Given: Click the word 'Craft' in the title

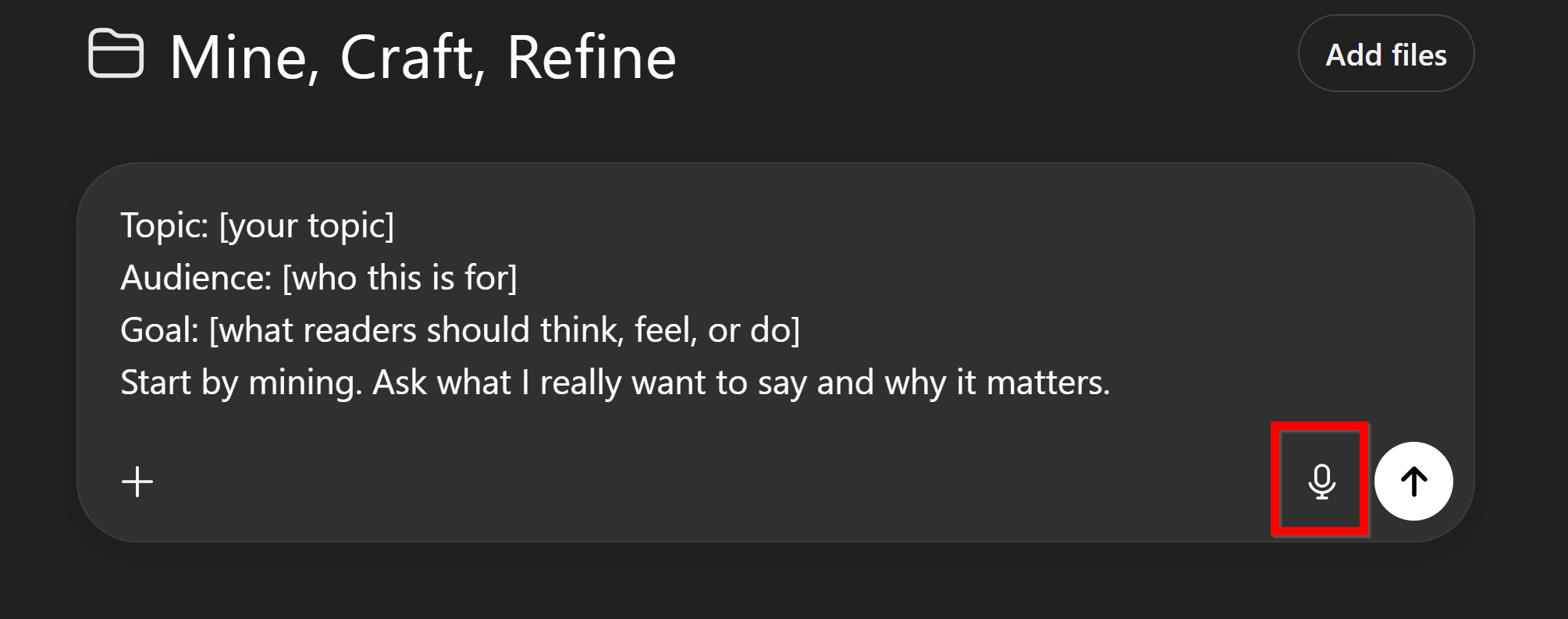Looking at the screenshot, I should 407,57.
